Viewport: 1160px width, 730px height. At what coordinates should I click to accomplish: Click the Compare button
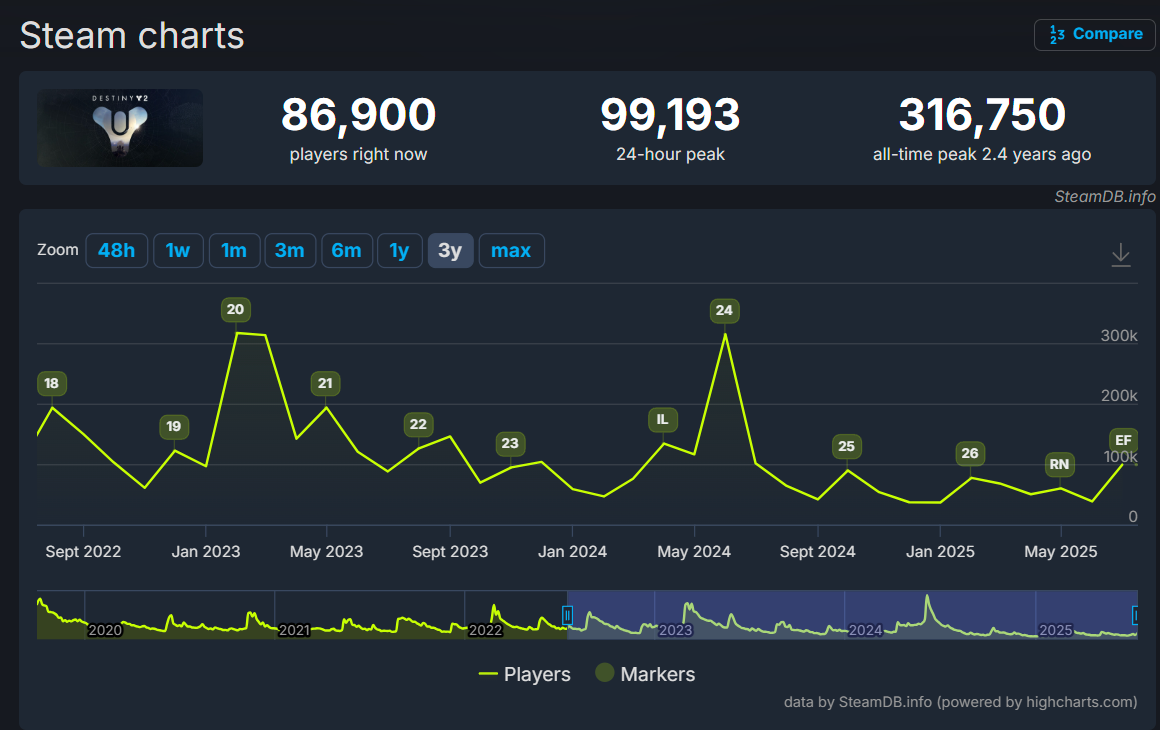pyautogui.click(x=1094, y=34)
